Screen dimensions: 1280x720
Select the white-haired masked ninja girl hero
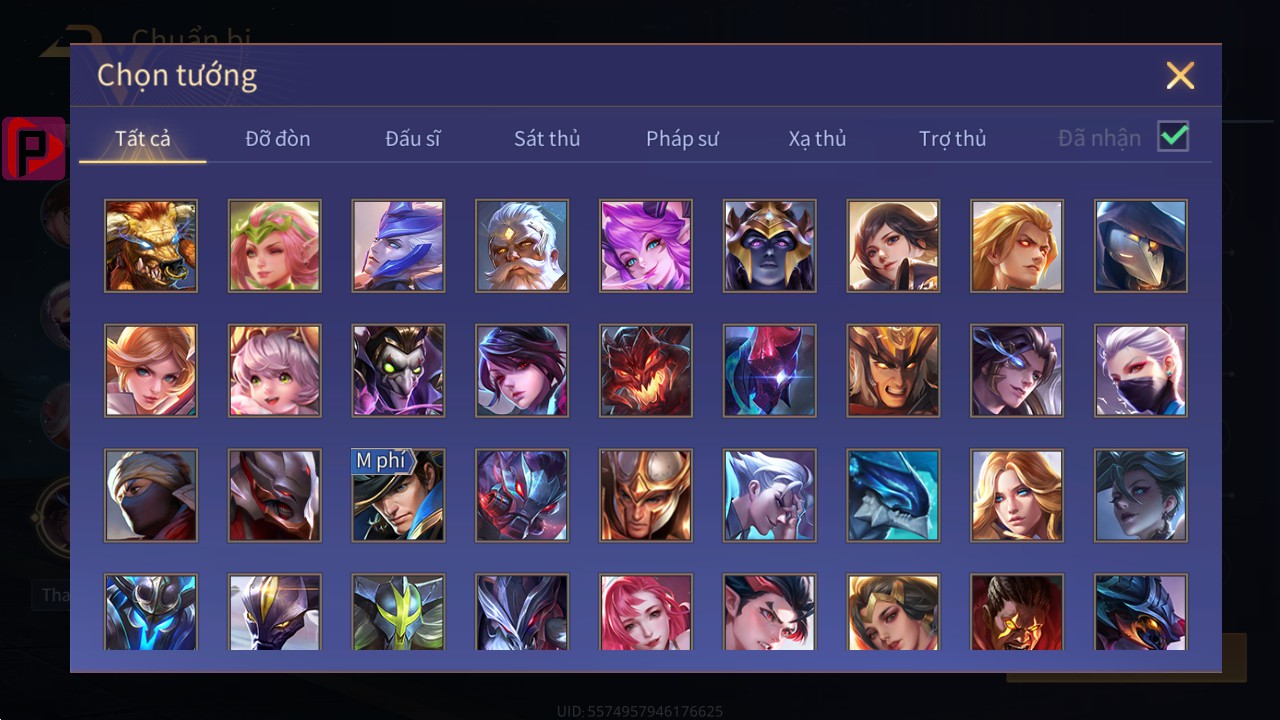click(x=1141, y=371)
